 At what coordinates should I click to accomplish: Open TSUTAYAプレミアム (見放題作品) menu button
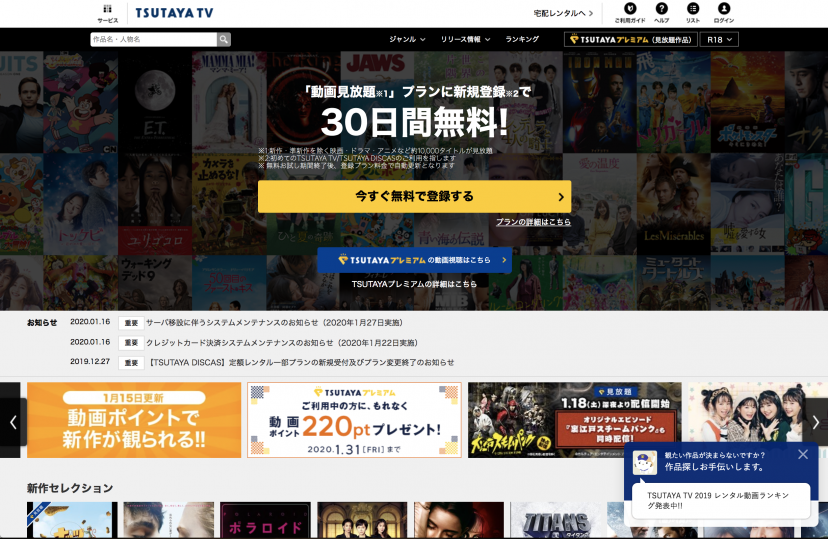tap(631, 40)
